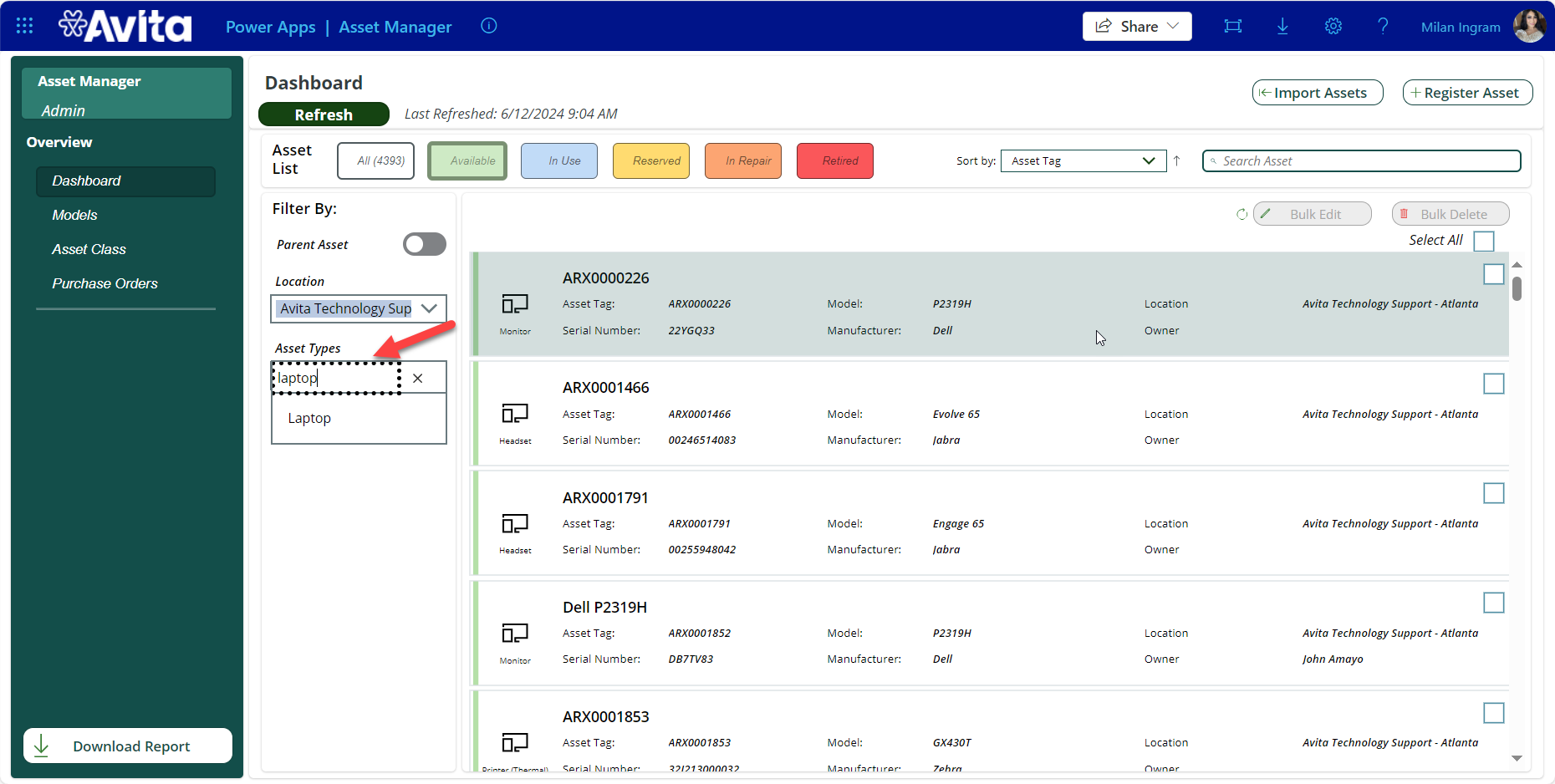The width and height of the screenshot is (1555, 784).
Task: Click the Refresh button
Action: (324, 115)
